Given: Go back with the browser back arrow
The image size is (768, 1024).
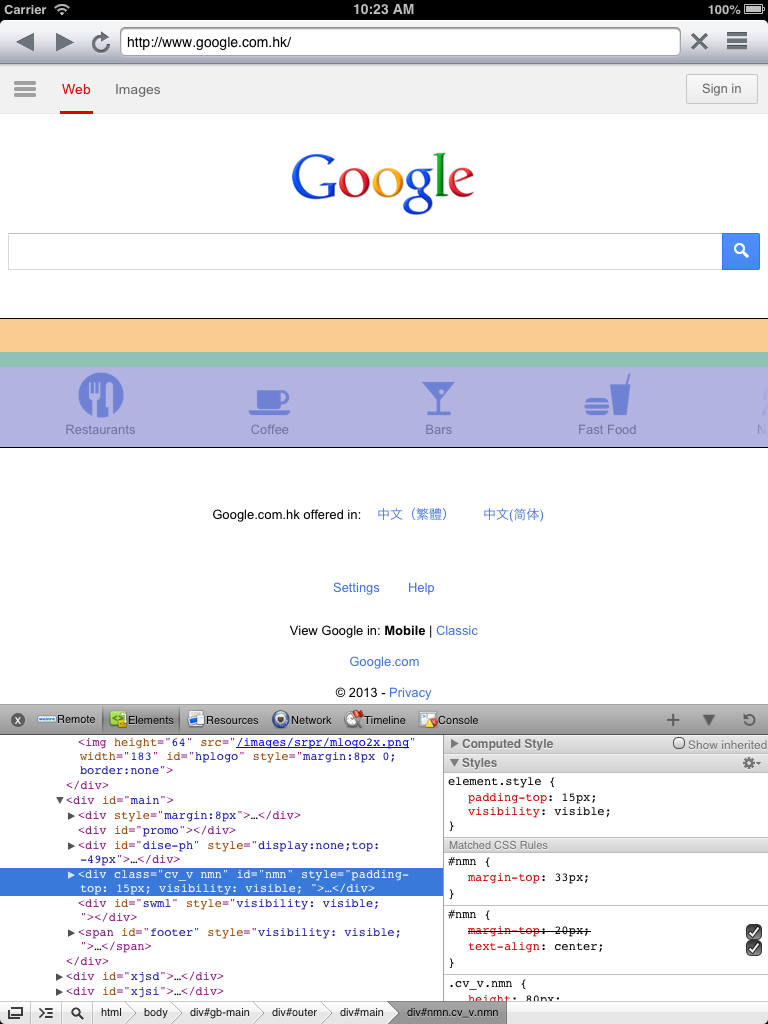Looking at the screenshot, I should pyautogui.click(x=25, y=42).
